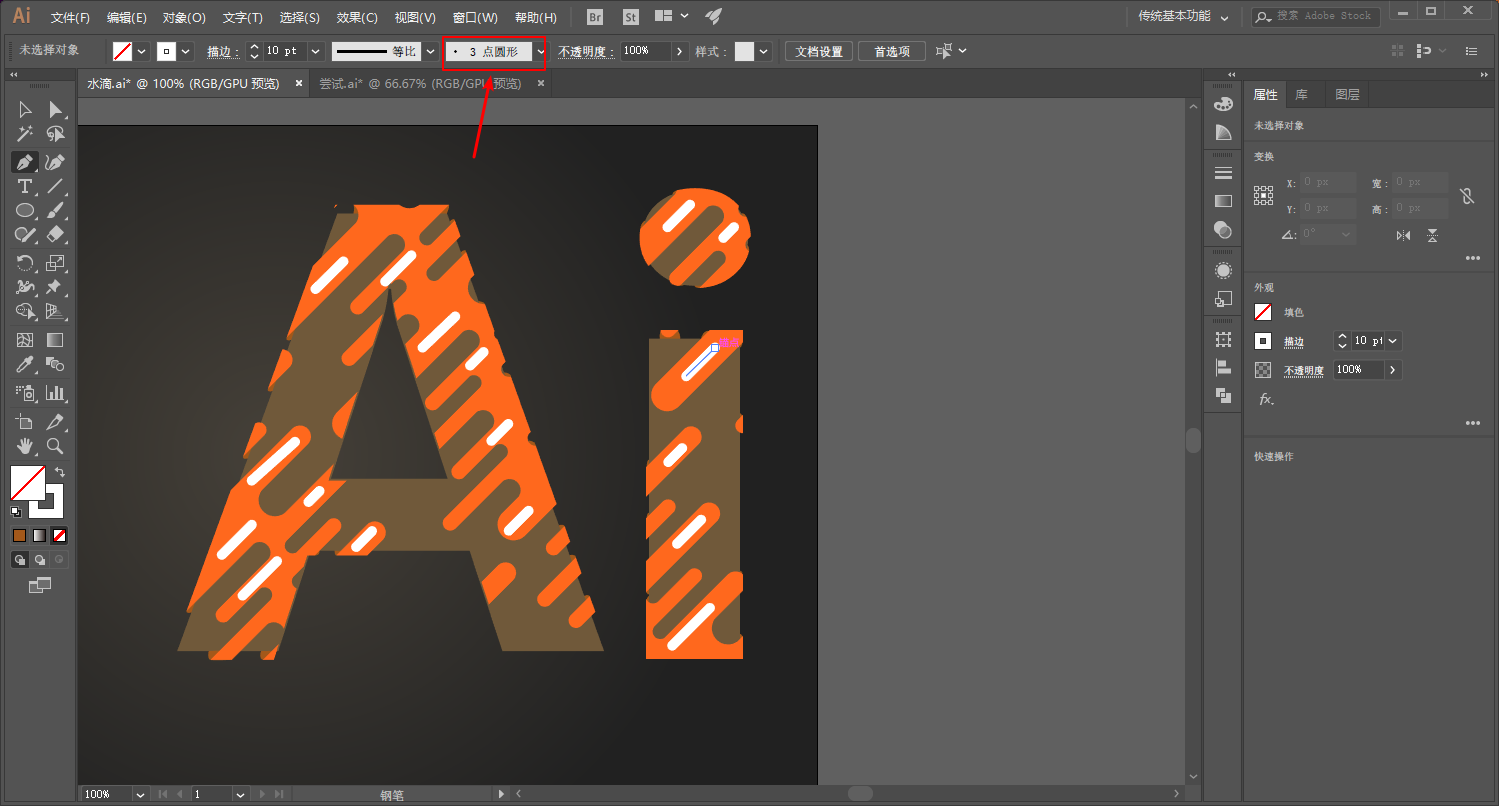This screenshot has height=806, width=1499.
Task: Switch to the 尝试.ai document tab
Action: pos(420,84)
